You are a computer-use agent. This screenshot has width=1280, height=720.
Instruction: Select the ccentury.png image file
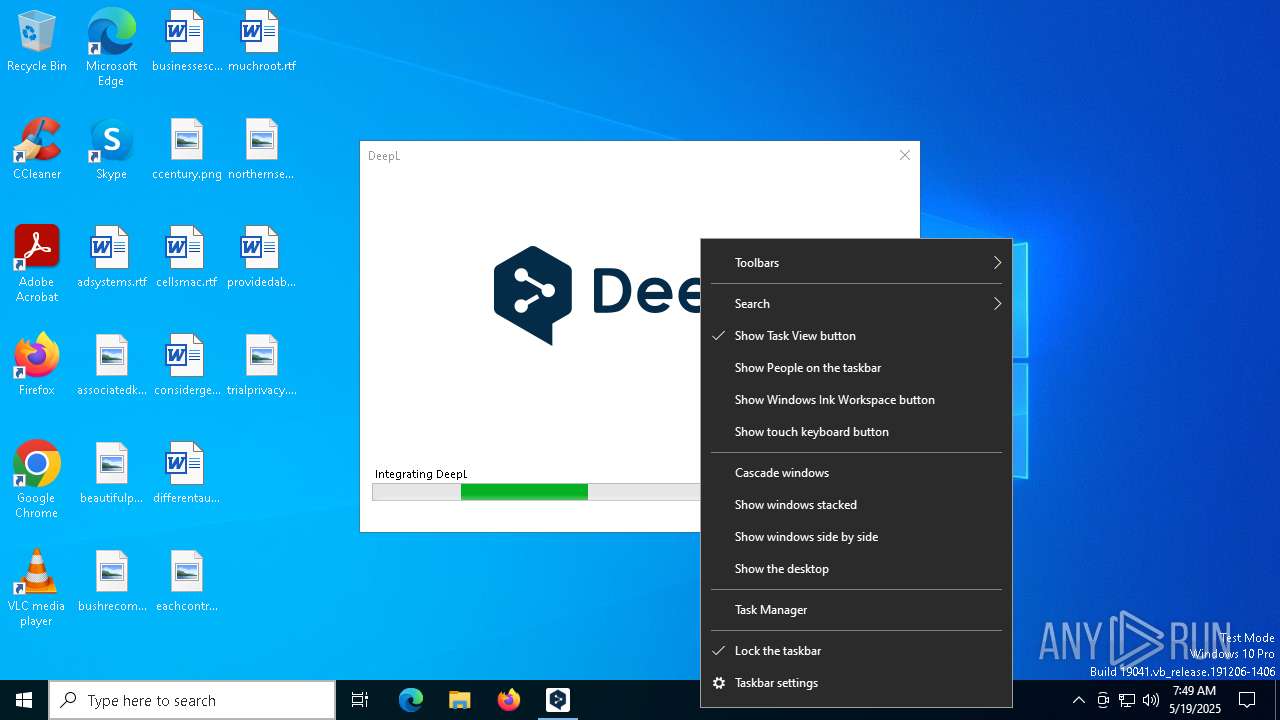point(186,149)
